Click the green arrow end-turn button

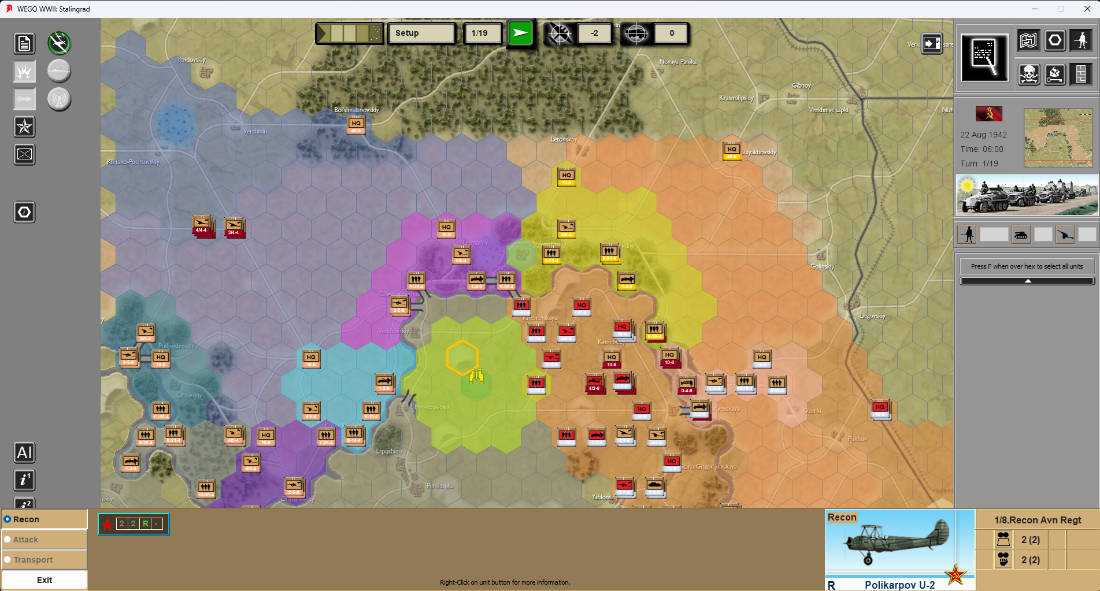coord(521,33)
